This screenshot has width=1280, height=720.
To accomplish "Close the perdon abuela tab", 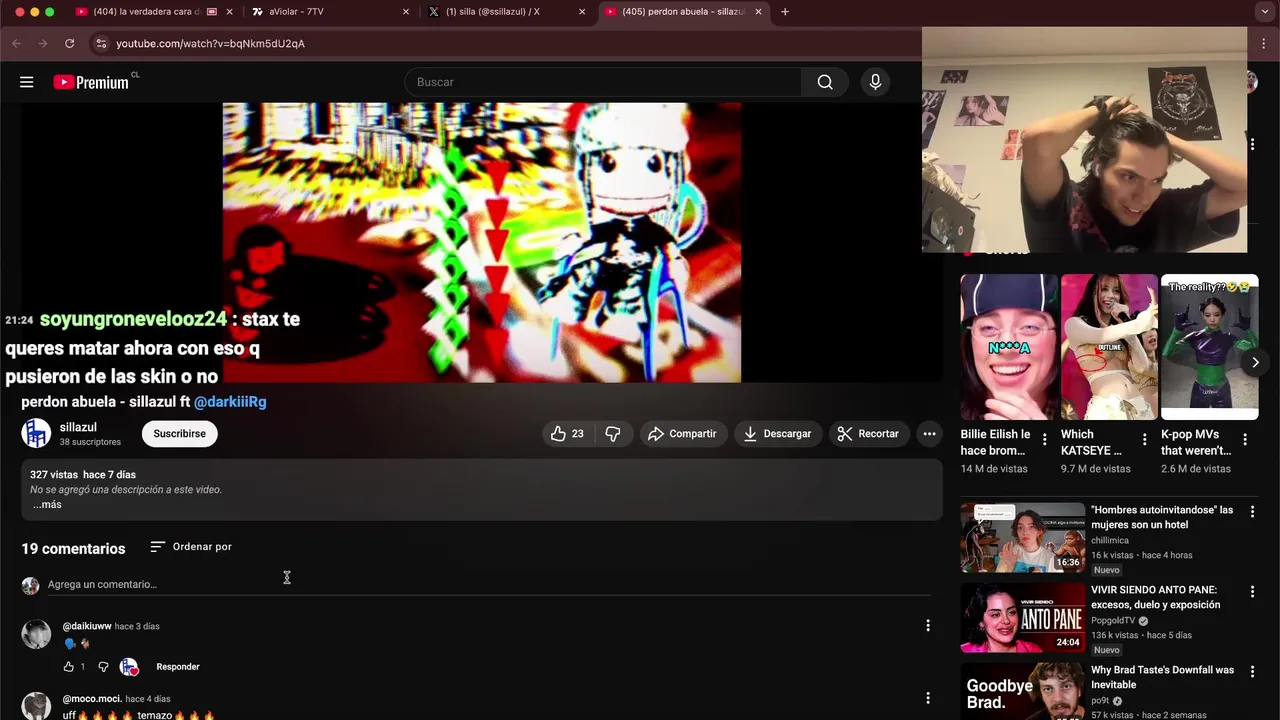I will pyautogui.click(x=758, y=12).
